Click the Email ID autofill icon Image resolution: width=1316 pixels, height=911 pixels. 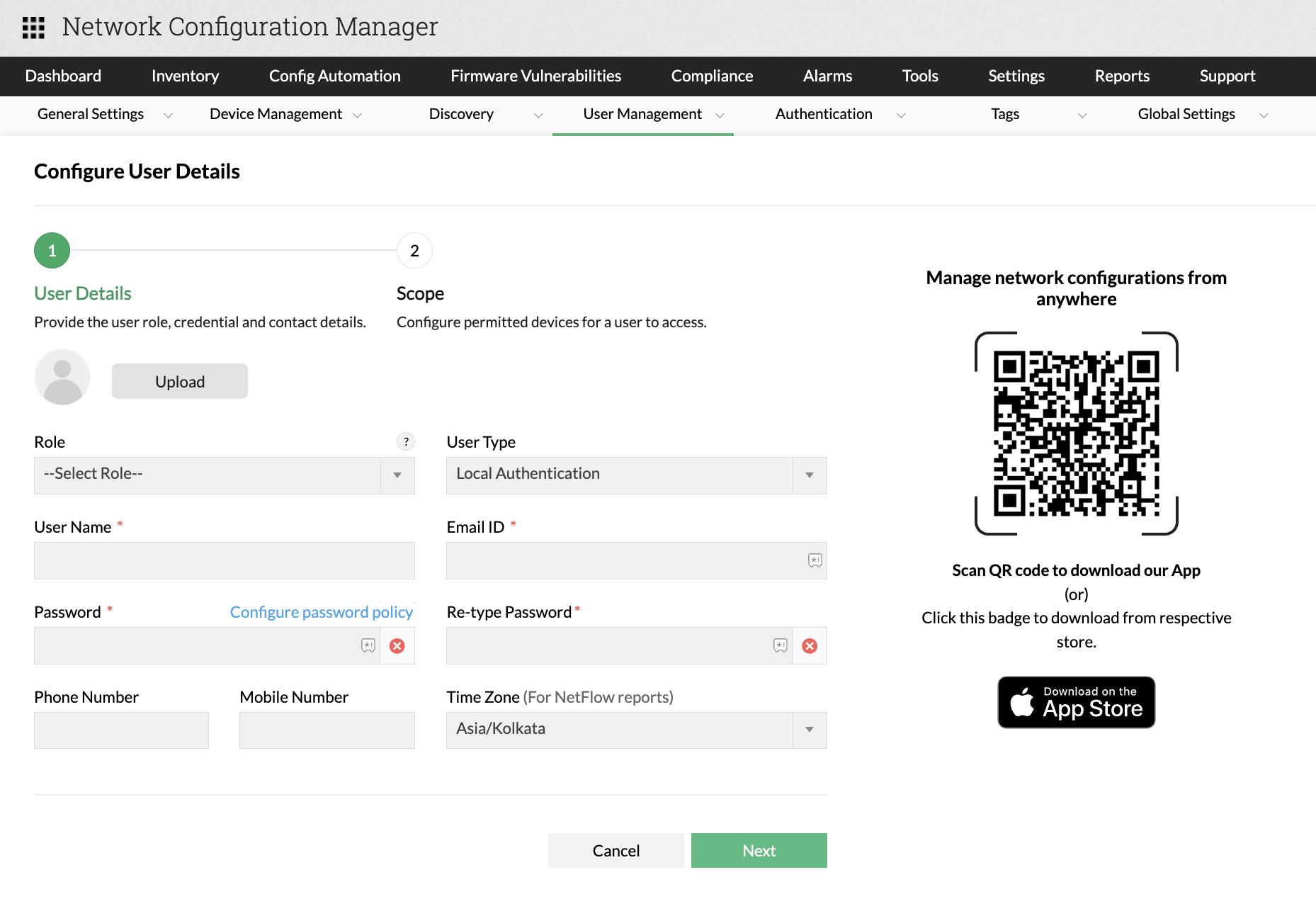[x=815, y=560]
